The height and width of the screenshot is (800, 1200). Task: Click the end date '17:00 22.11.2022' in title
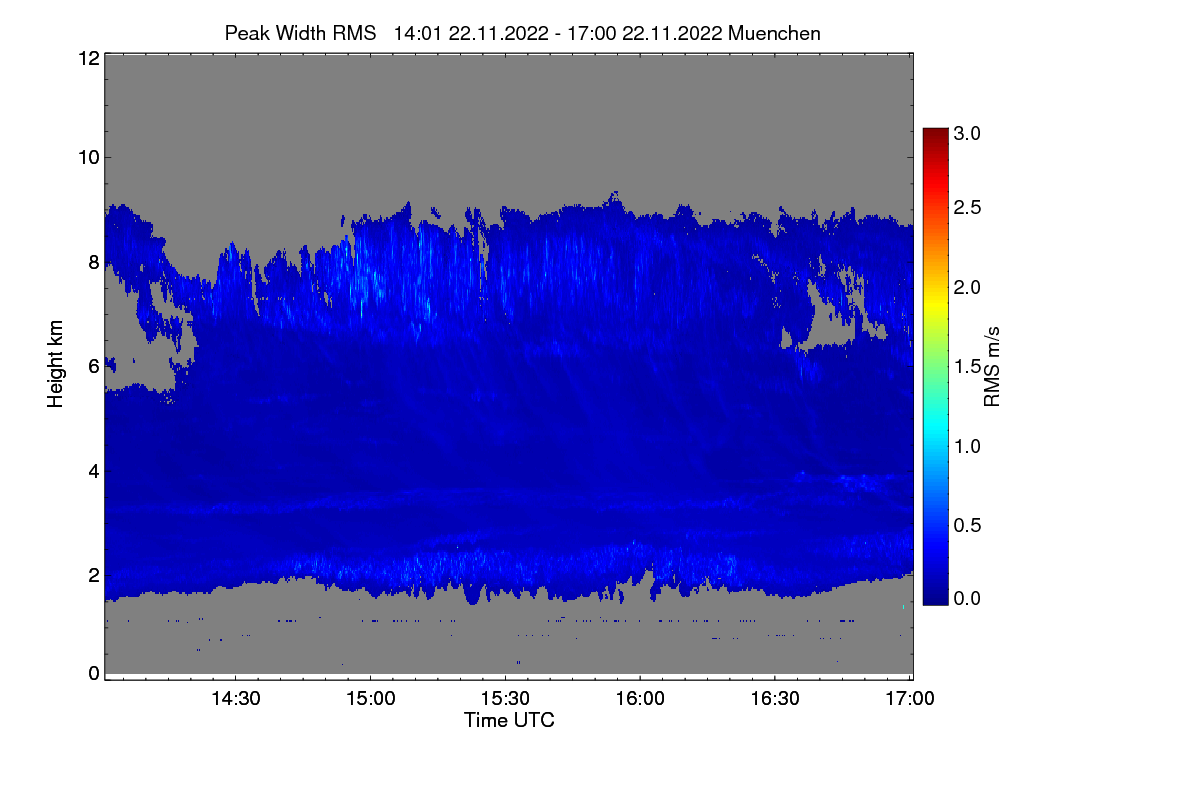[x=645, y=33]
